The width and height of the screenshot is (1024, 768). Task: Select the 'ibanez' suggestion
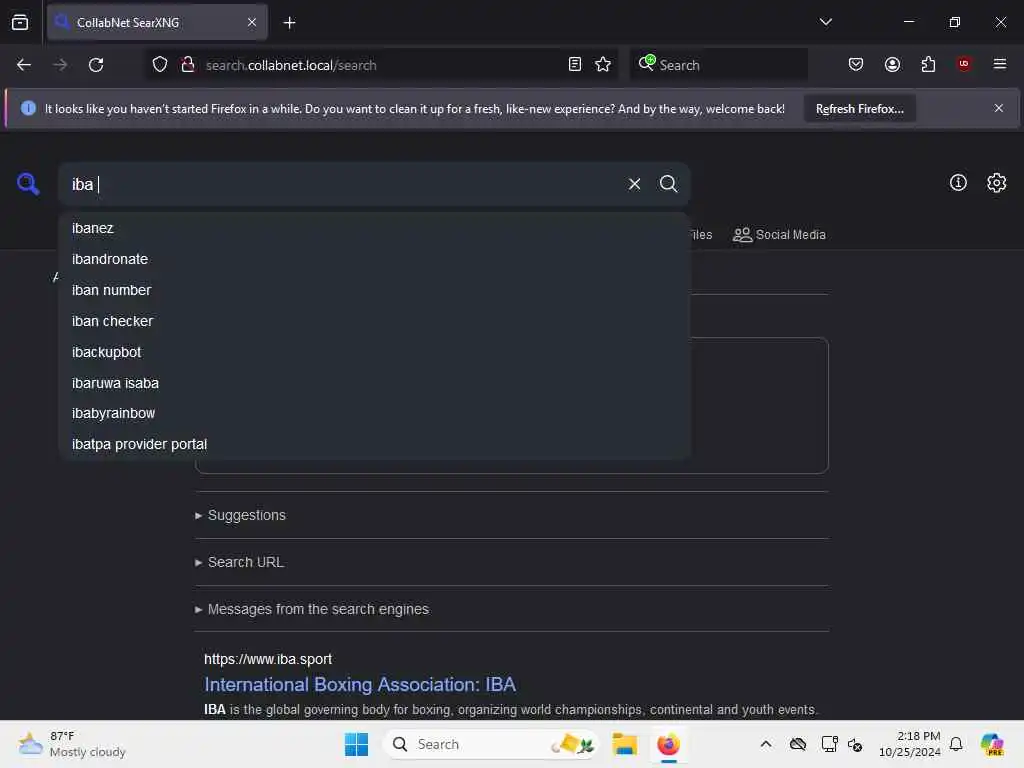[374, 229]
